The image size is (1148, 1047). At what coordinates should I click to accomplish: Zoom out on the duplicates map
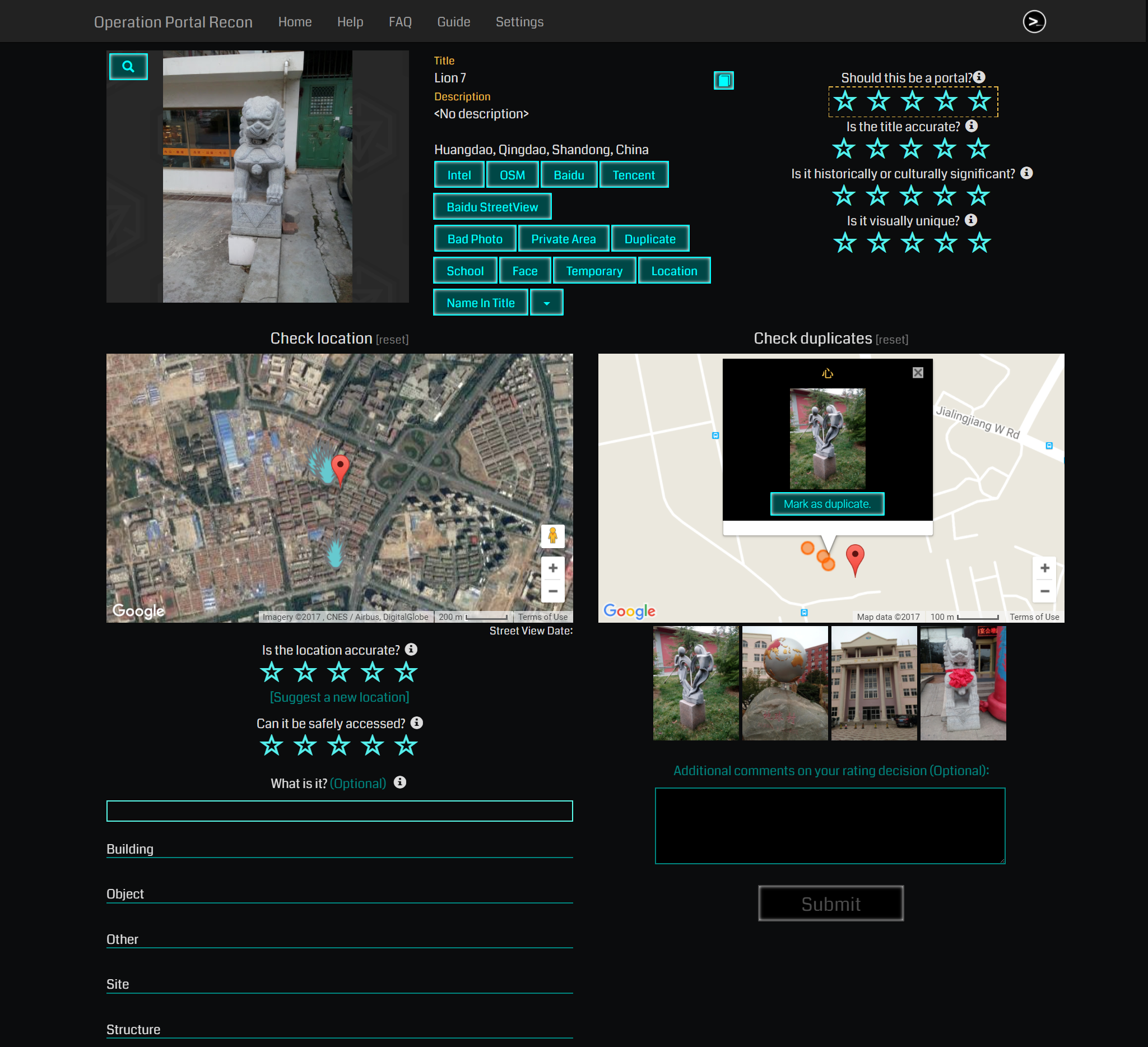(x=1044, y=591)
